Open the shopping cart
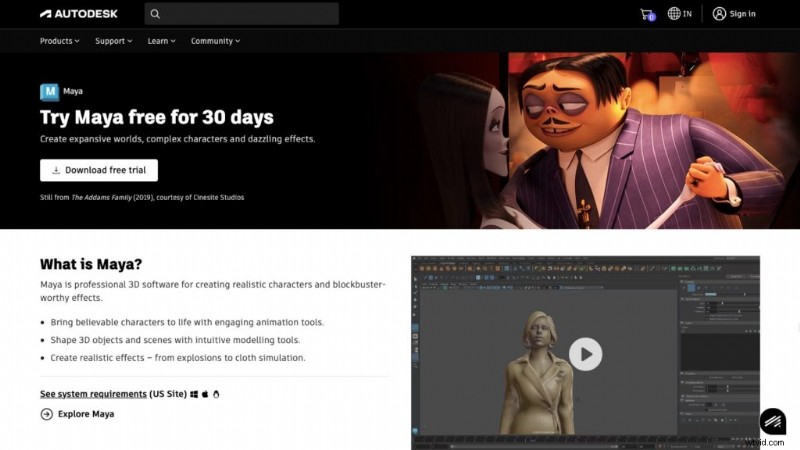Image resolution: width=800 pixels, height=450 pixels. tap(647, 14)
